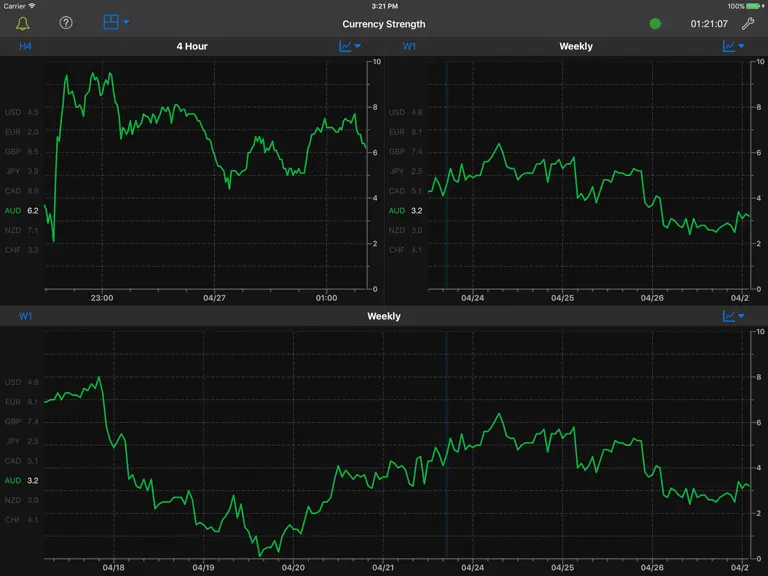
Task: Toggle CHF 4.1 in the upper Weekly panel
Action: pyautogui.click(x=406, y=250)
